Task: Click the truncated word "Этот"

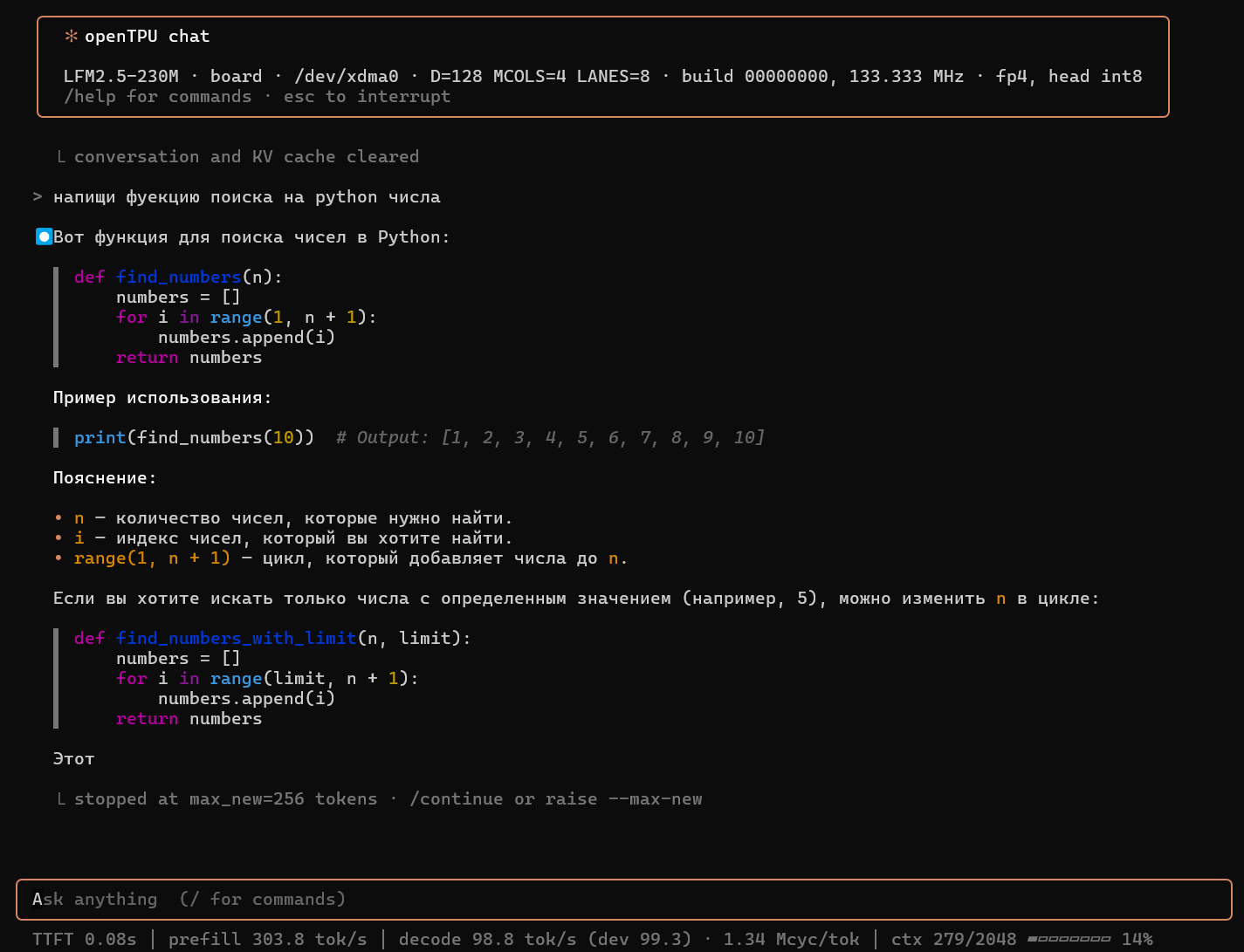Action: tap(74, 759)
